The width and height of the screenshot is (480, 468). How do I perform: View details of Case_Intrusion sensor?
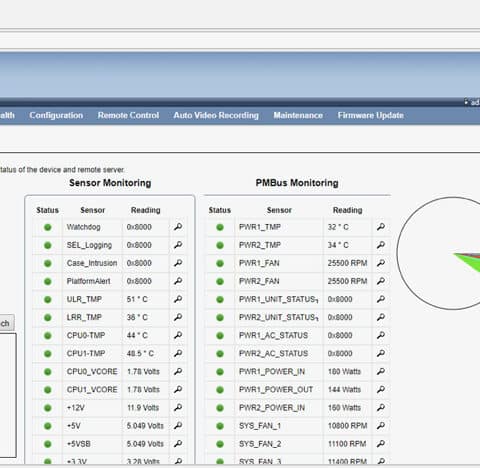(178, 263)
